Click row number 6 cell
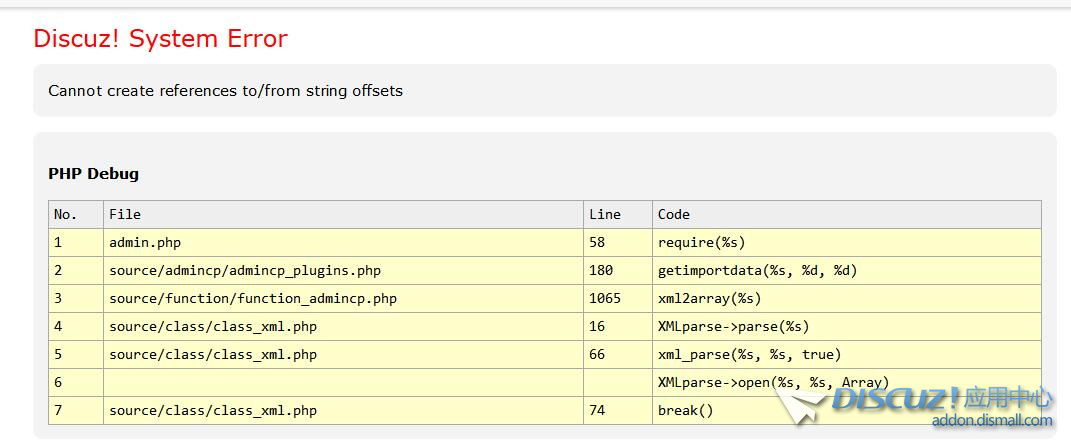The height and width of the screenshot is (446, 1071). pyautogui.click(x=76, y=382)
